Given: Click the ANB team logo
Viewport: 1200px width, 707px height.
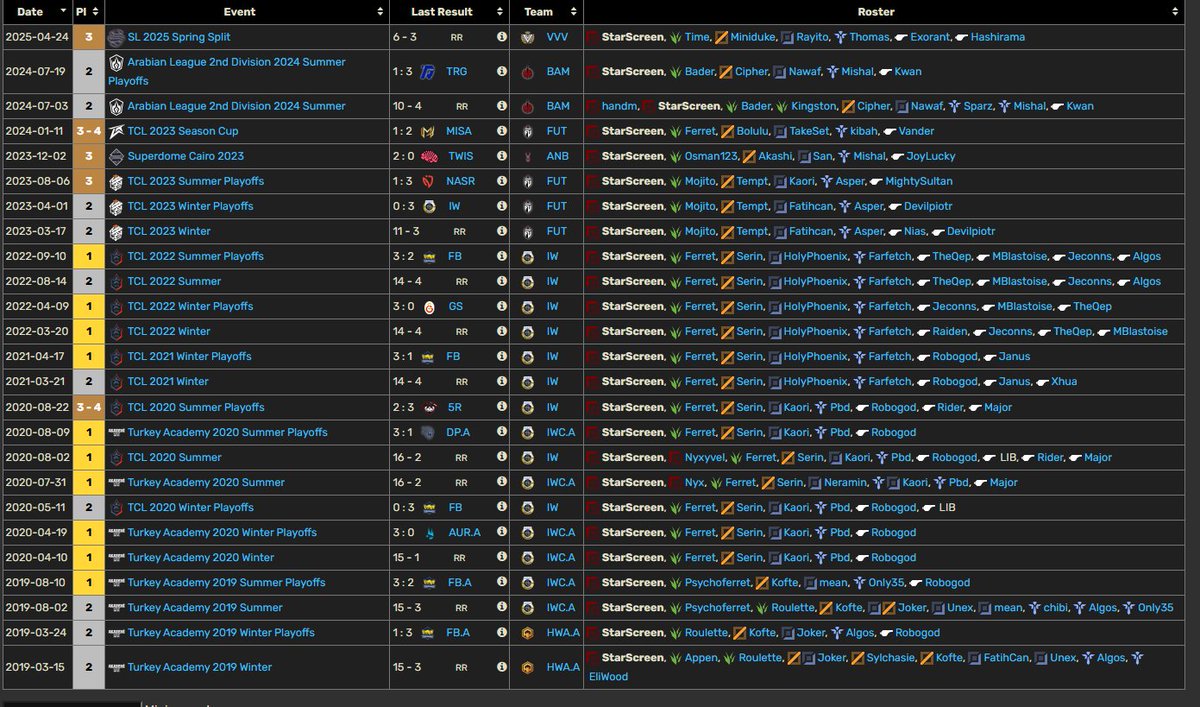Looking at the screenshot, I should pyautogui.click(x=526, y=156).
